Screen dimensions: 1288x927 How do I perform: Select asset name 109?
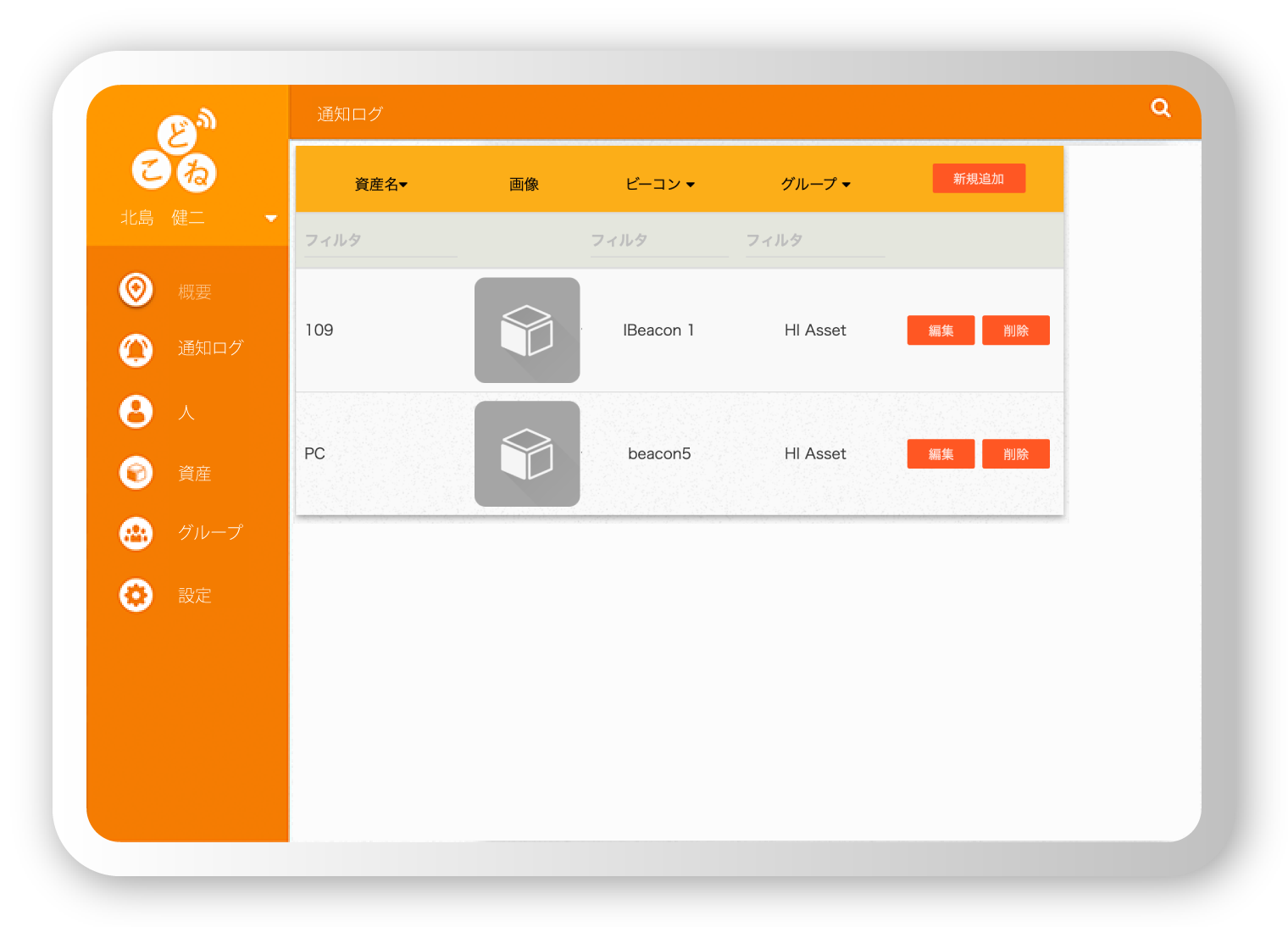[x=319, y=330]
